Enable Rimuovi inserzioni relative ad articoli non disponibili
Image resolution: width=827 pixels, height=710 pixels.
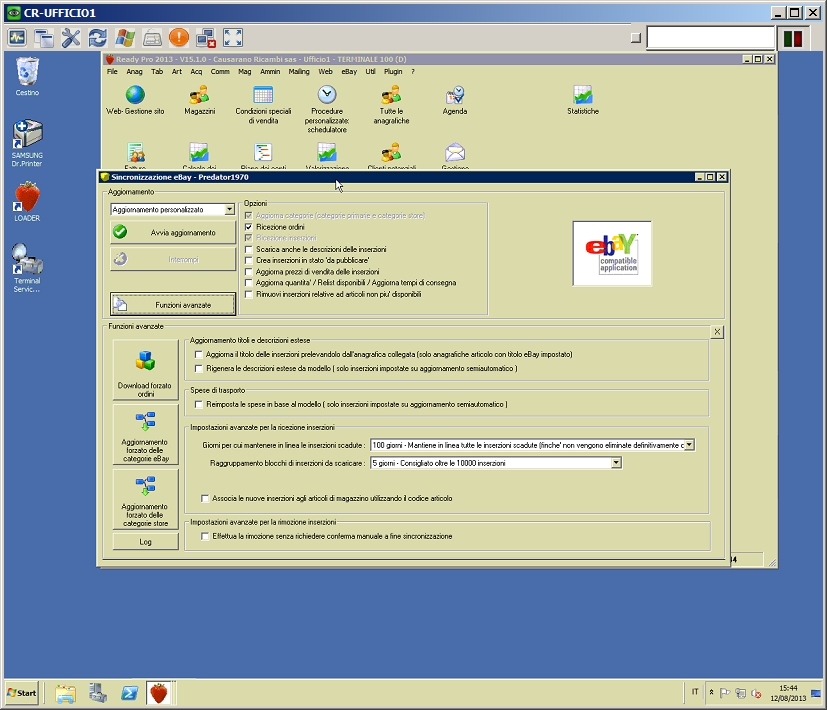(248, 294)
